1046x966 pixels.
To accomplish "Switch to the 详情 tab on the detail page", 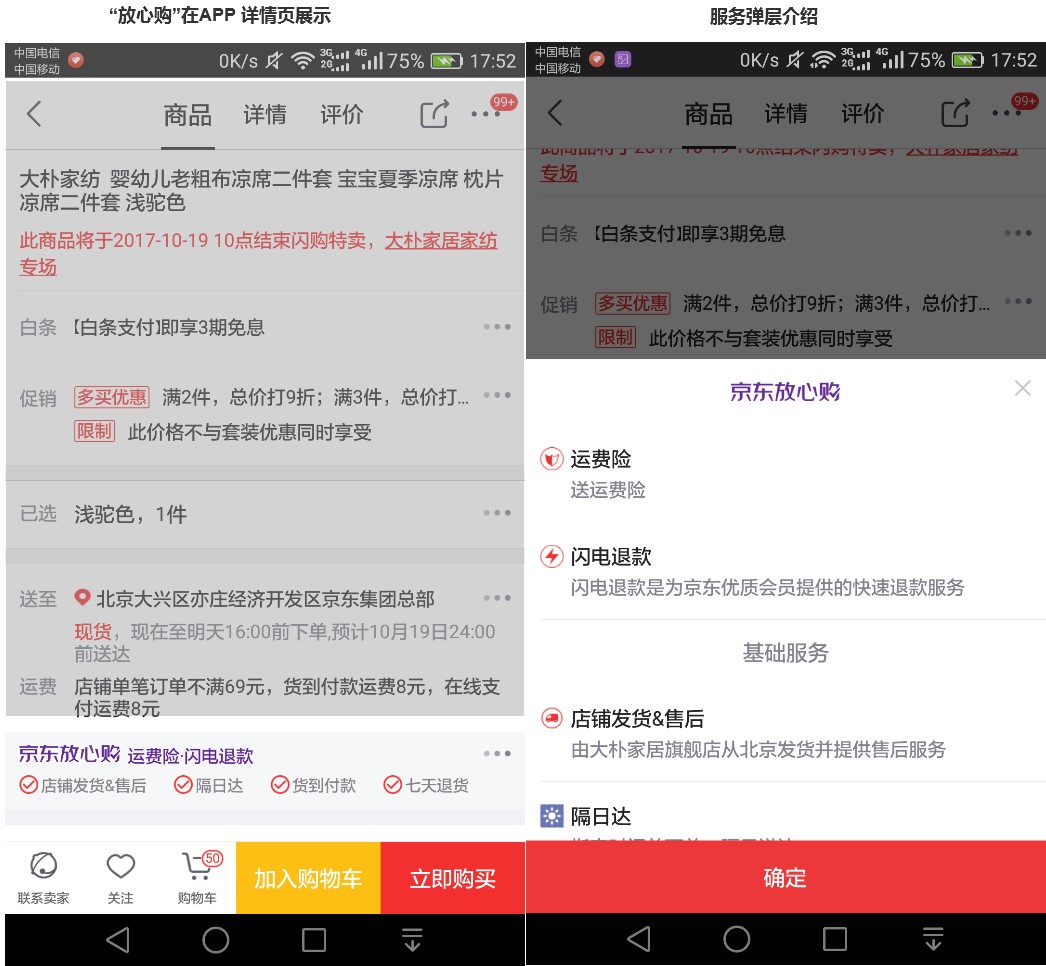I will tap(265, 115).
